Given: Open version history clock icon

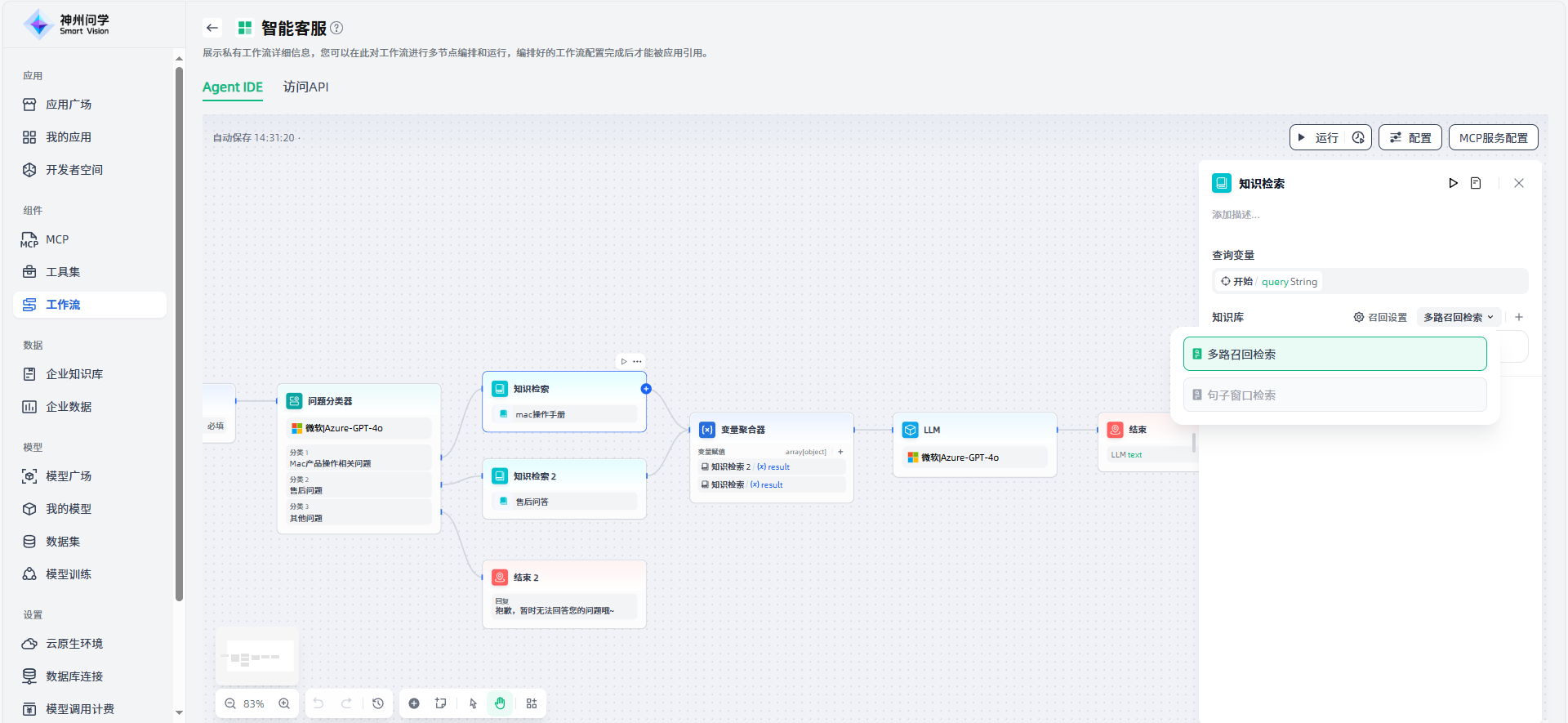Looking at the screenshot, I should (x=378, y=703).
